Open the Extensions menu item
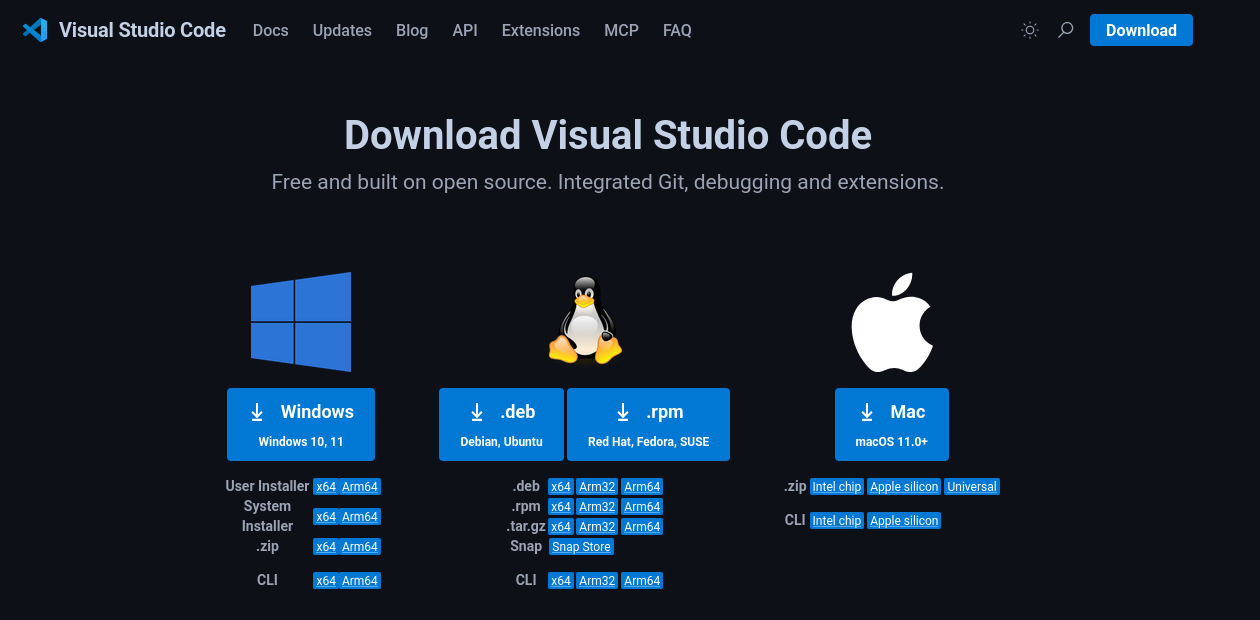 pyautogui.click(x=540, y=30)
